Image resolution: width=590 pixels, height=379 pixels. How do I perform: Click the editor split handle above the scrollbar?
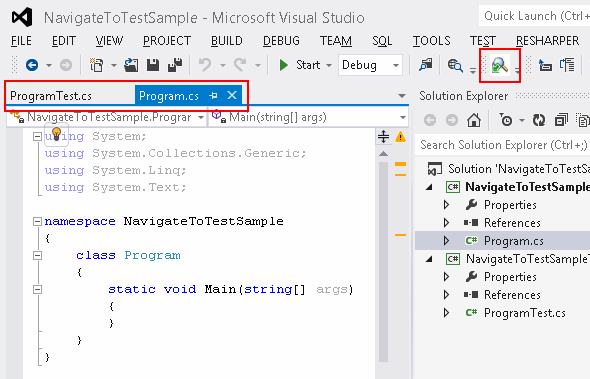pyautogui.click(x=383, y=136)
